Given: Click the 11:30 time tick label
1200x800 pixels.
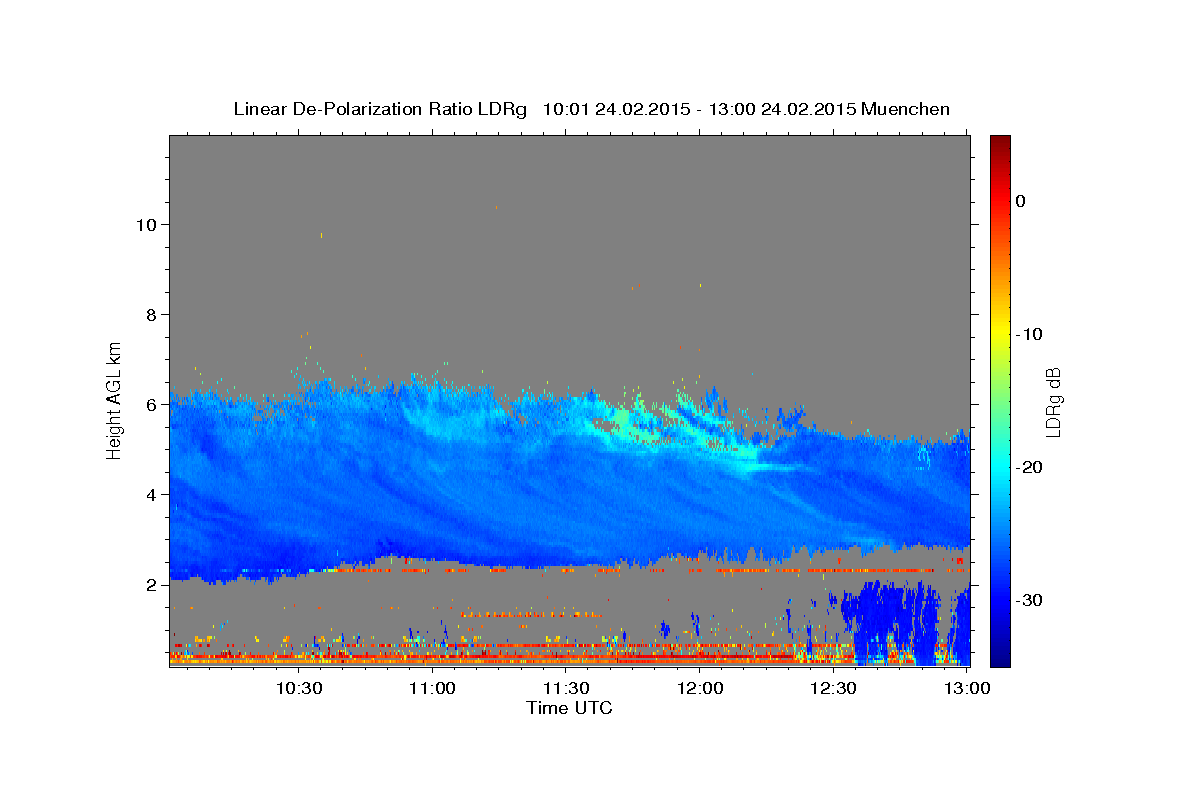Looking at the screenshot, I should point(566,688).
